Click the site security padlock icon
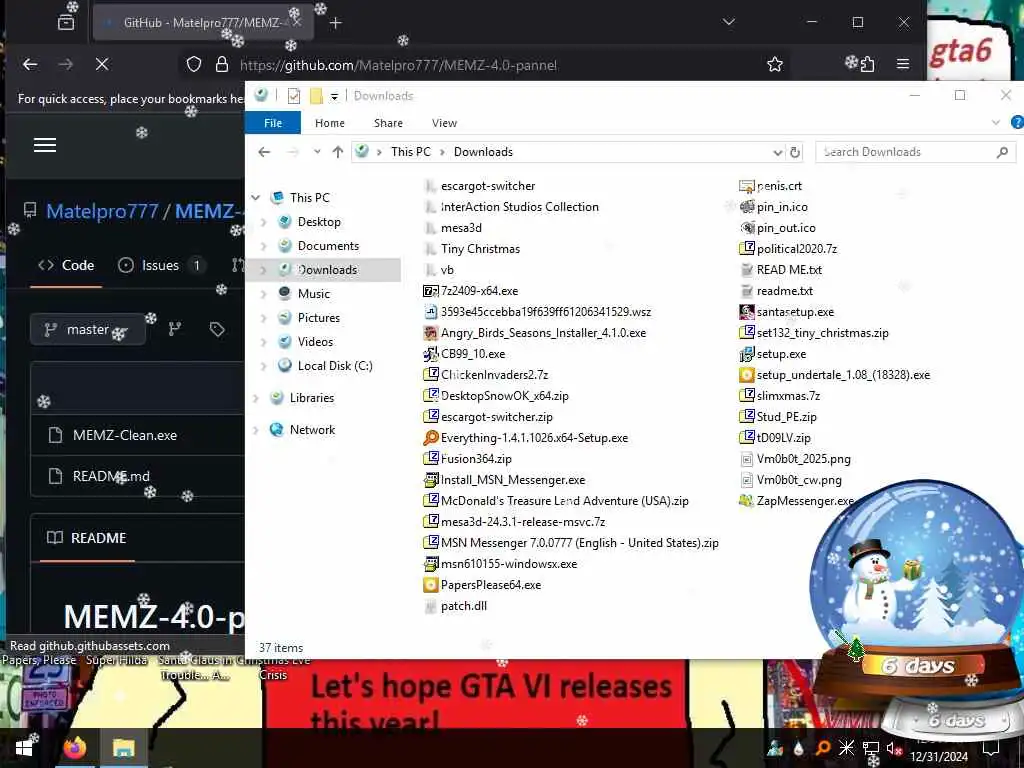Image resolution: width=1024 pixels, height=768 pixels. (222, 64)
